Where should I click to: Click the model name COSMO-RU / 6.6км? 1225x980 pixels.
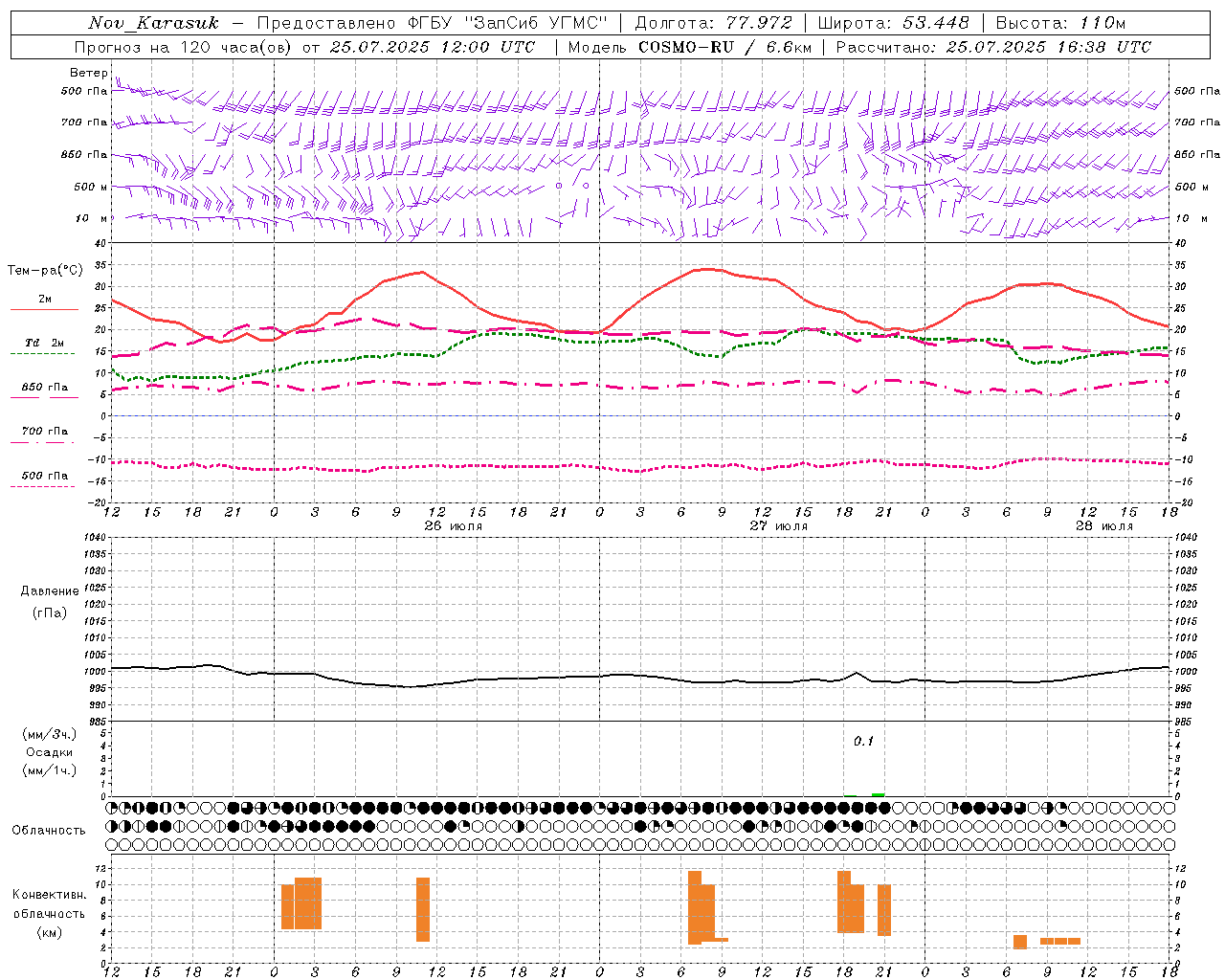725,47
